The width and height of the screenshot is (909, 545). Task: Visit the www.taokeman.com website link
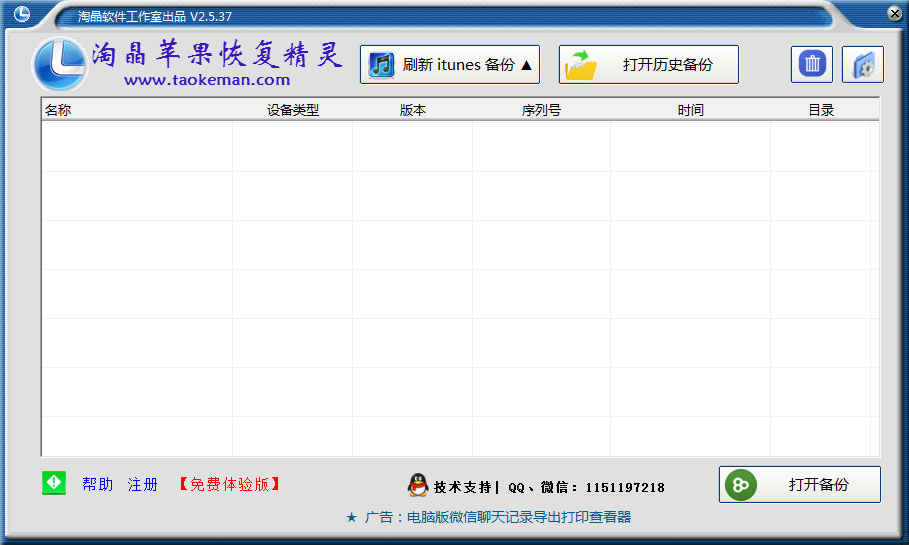coord(207,80)
